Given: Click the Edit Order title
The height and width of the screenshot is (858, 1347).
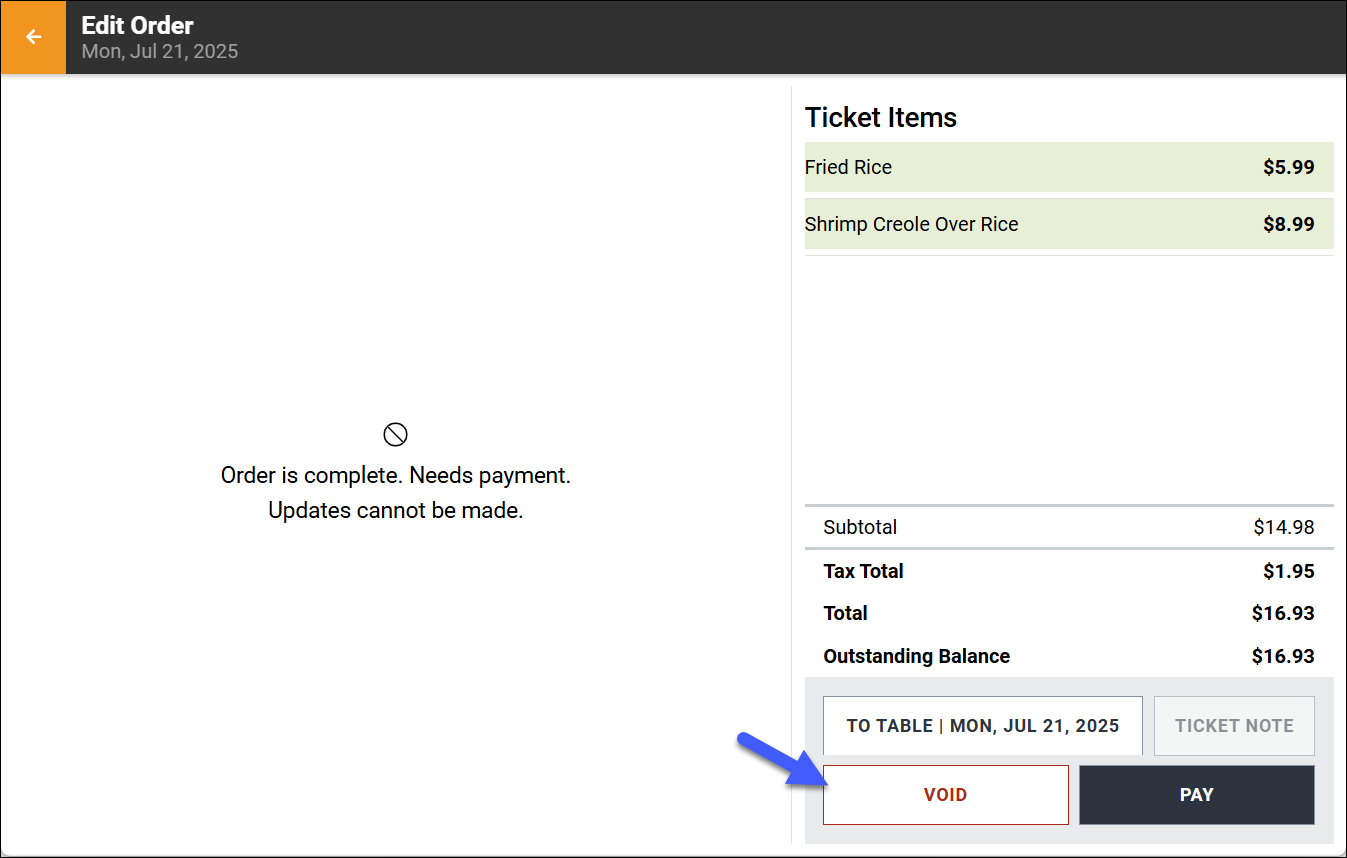Looking at the screenshot, I should [138, 25].
